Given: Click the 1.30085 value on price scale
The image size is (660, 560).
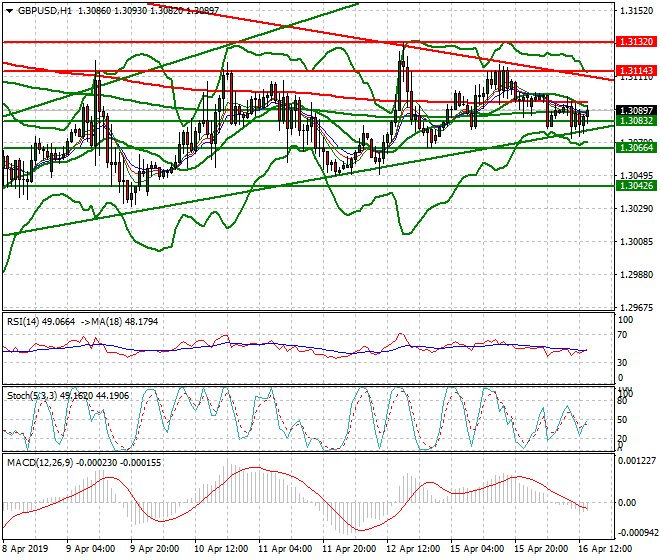Looking at the screenshot, I should [635, 242].
